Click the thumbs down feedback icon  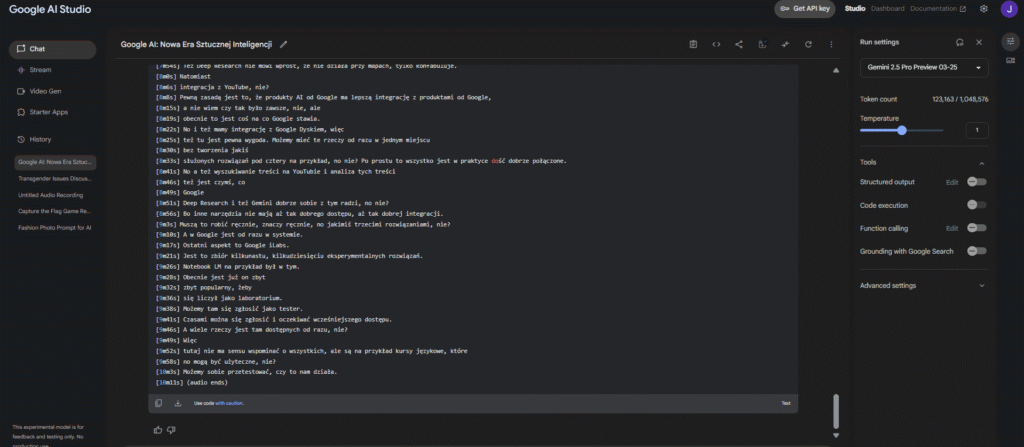pos(171,429)
